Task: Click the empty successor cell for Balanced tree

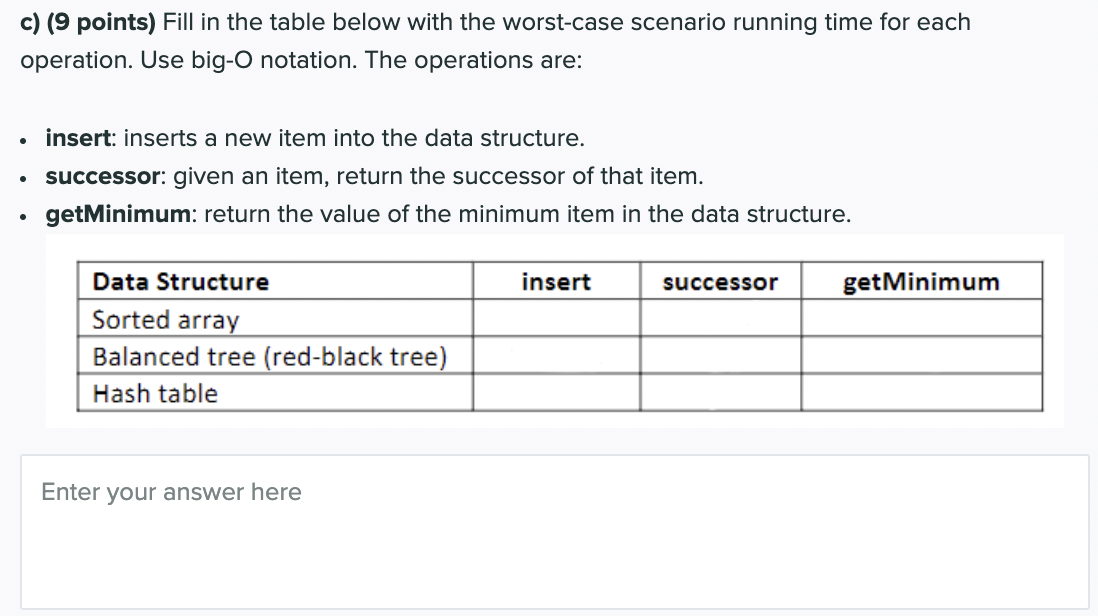Action: pos(720,356)
